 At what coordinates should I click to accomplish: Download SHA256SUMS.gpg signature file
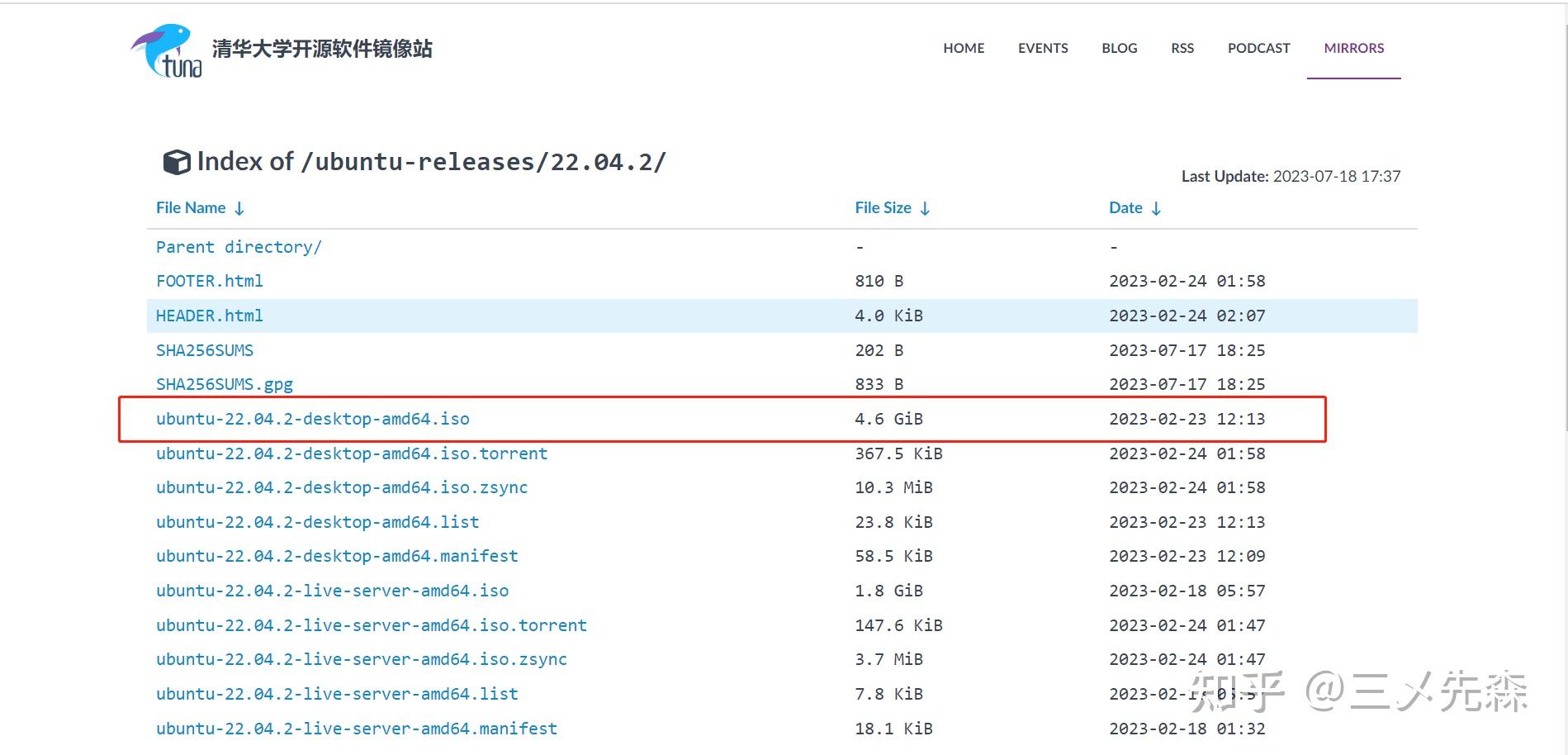coord(225,384)
